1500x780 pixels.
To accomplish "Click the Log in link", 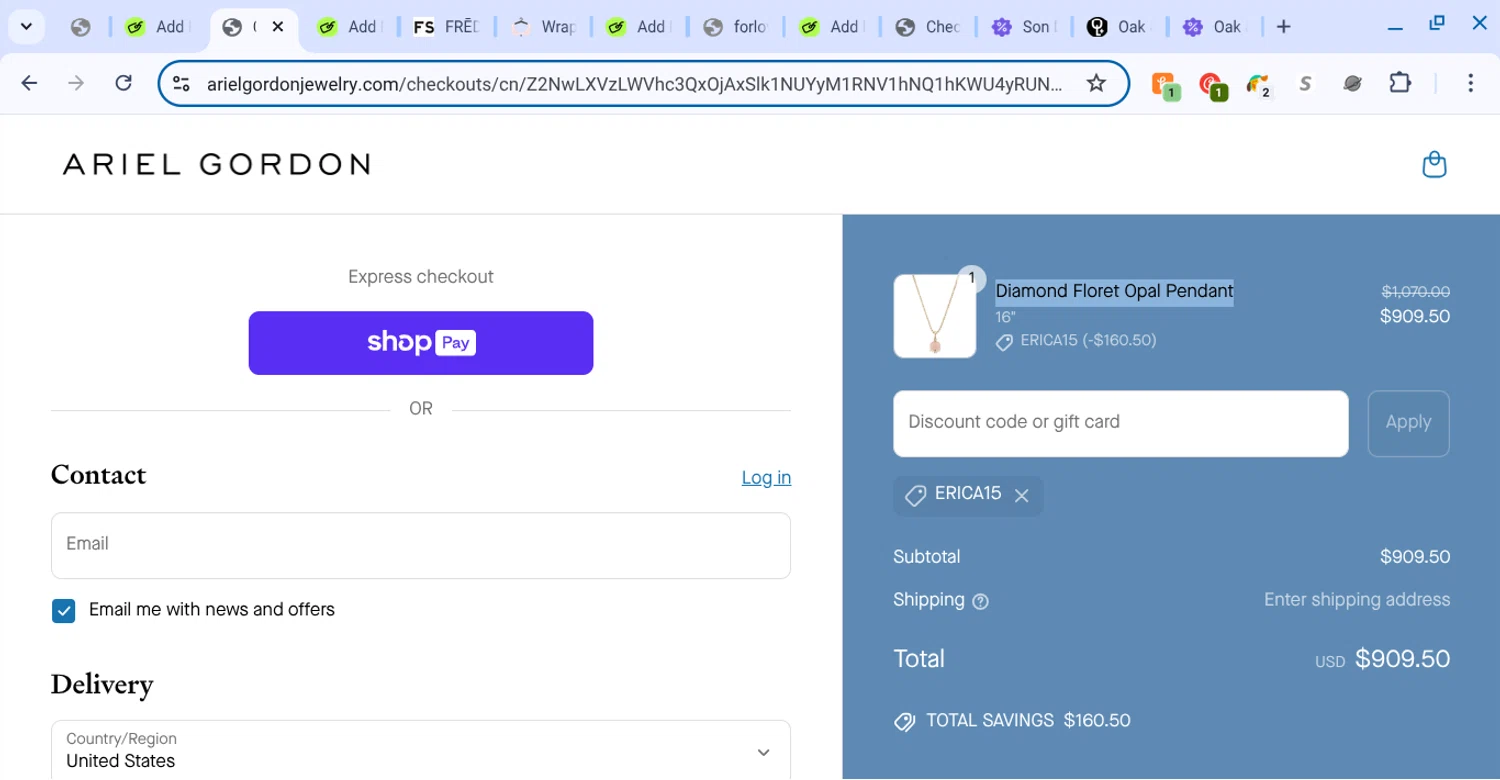I will pos(766,478).
